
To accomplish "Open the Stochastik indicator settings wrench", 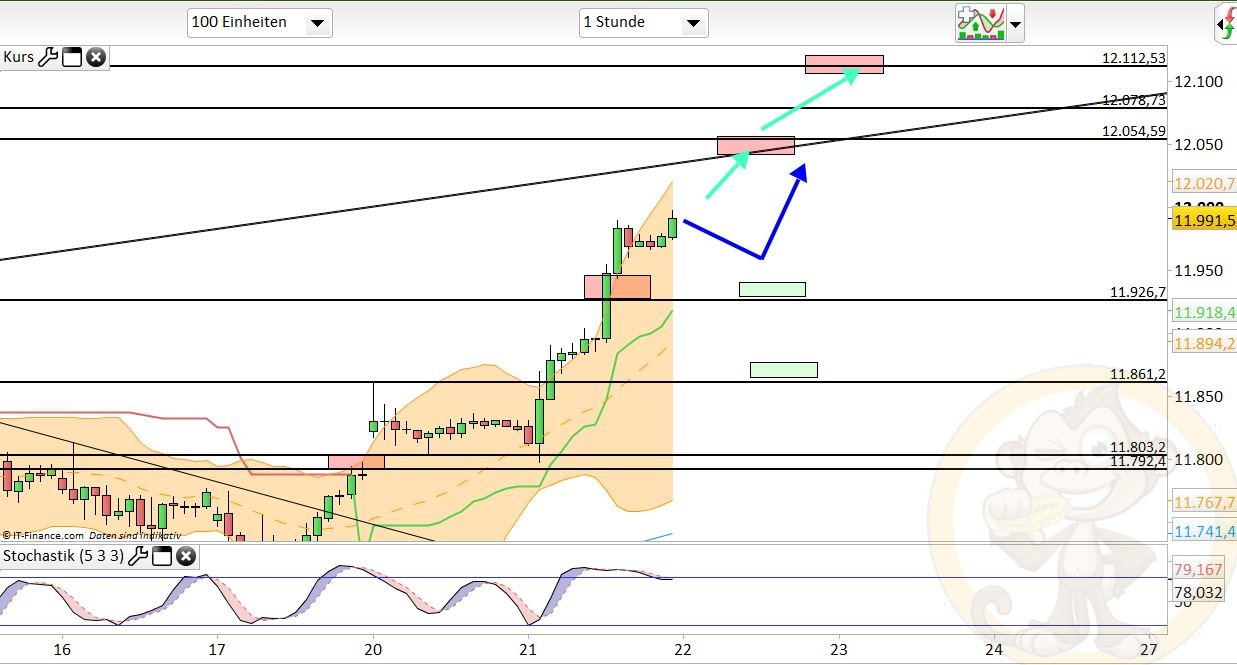I will [x=138, y=556].
